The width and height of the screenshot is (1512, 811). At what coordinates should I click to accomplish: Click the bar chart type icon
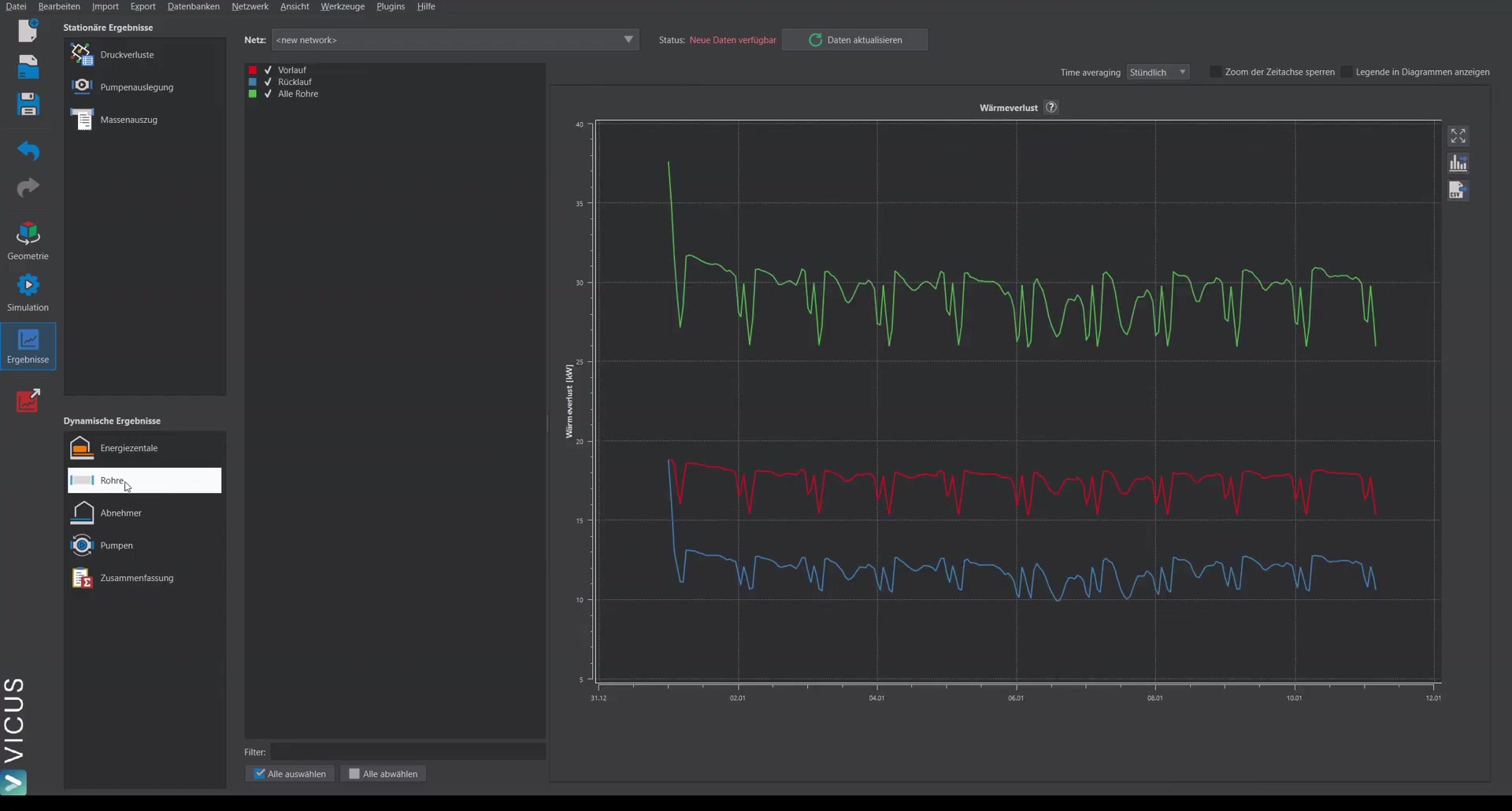(x=1458, y=163)
